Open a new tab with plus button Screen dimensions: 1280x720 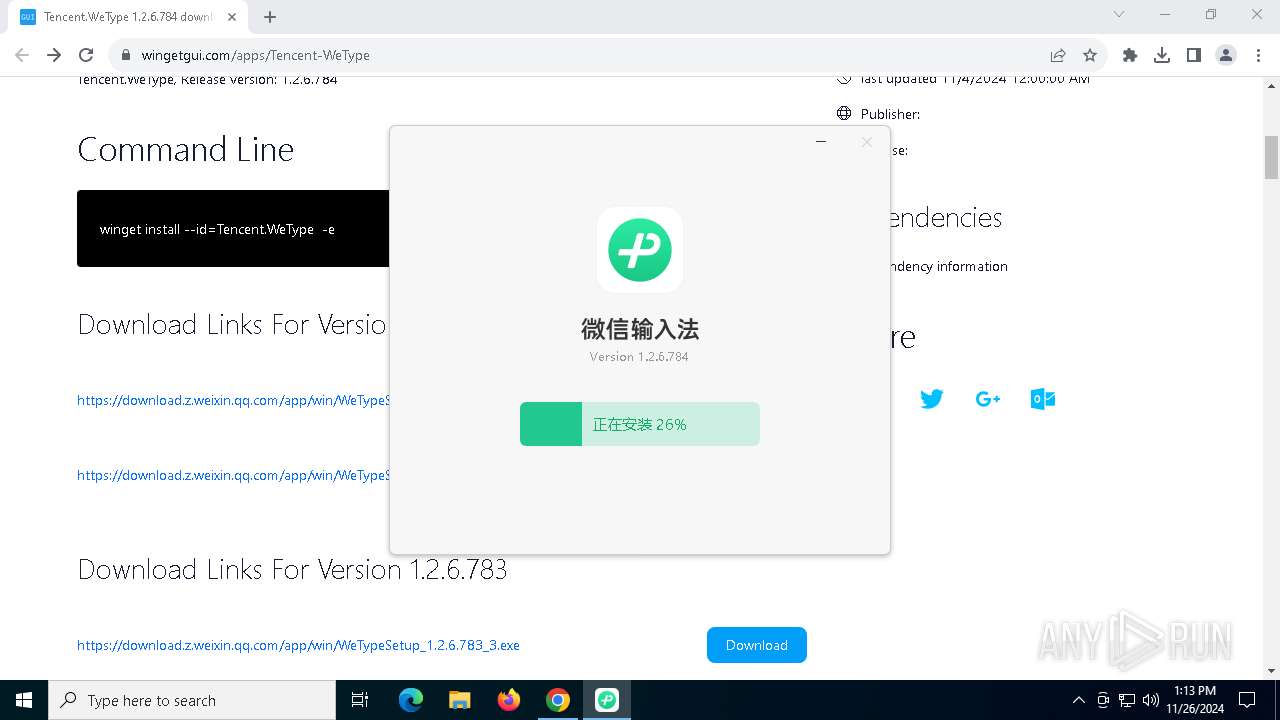270,16
